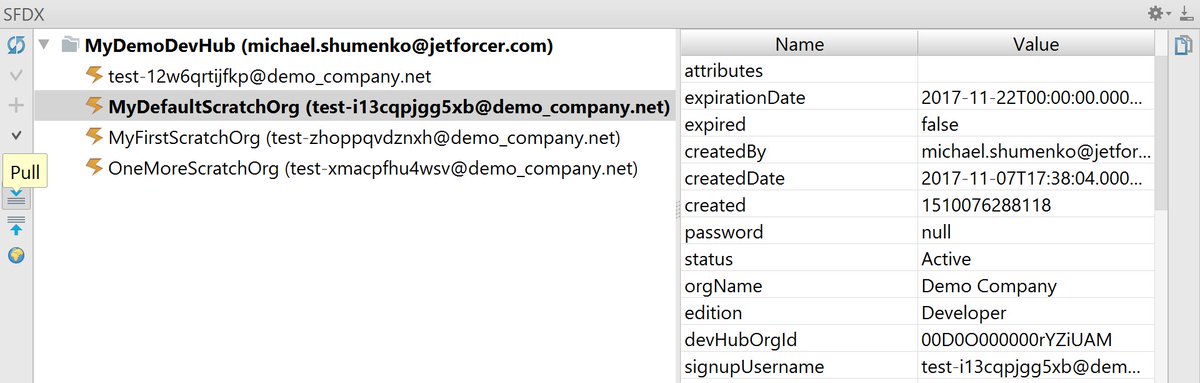1200x383 pixels.
Task: Click the pull source download icon
Action: coord(16,198)
